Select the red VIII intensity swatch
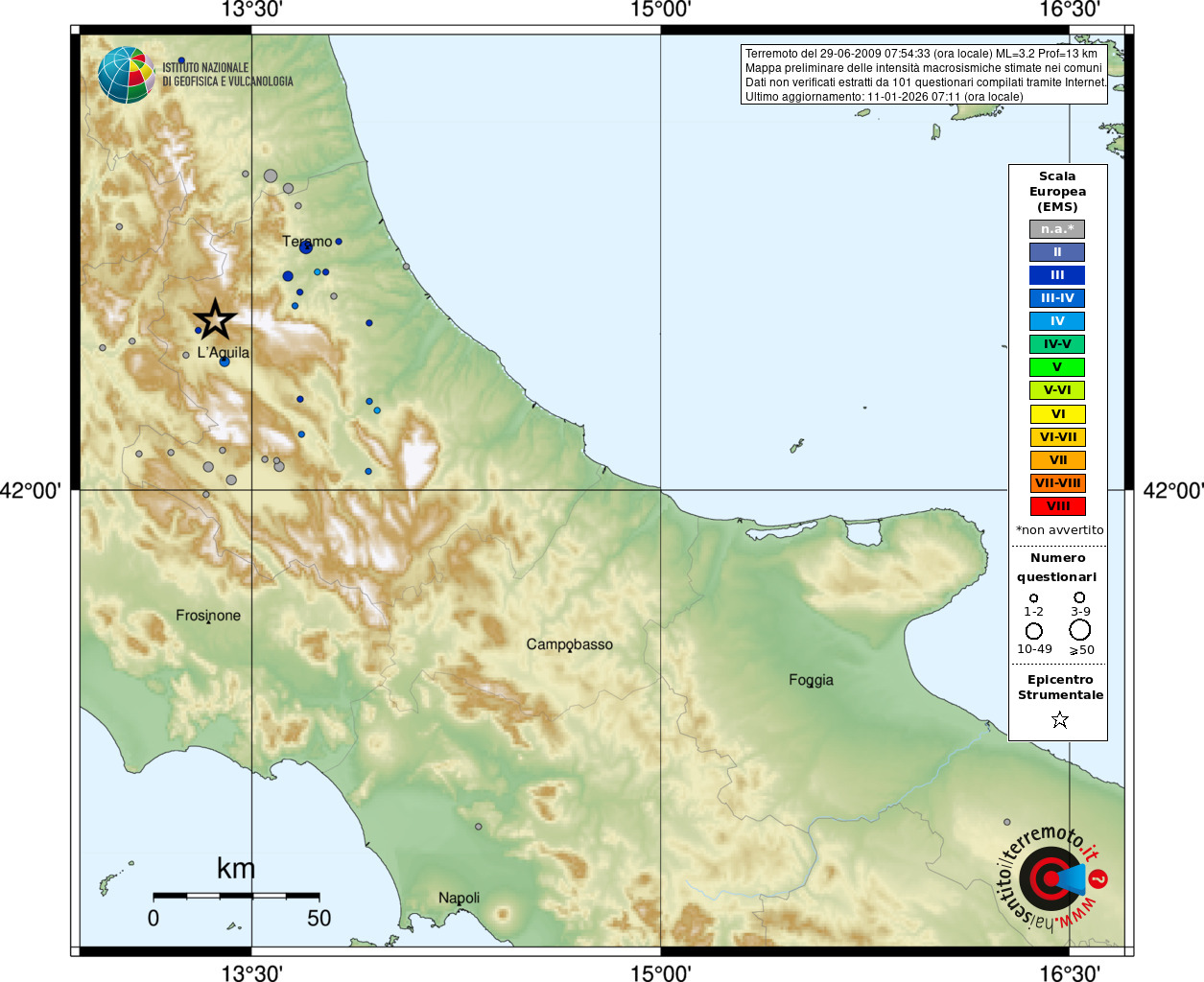Image resolution: width=1204 pixels, height=982 pixels. (x=1057, y=506)
